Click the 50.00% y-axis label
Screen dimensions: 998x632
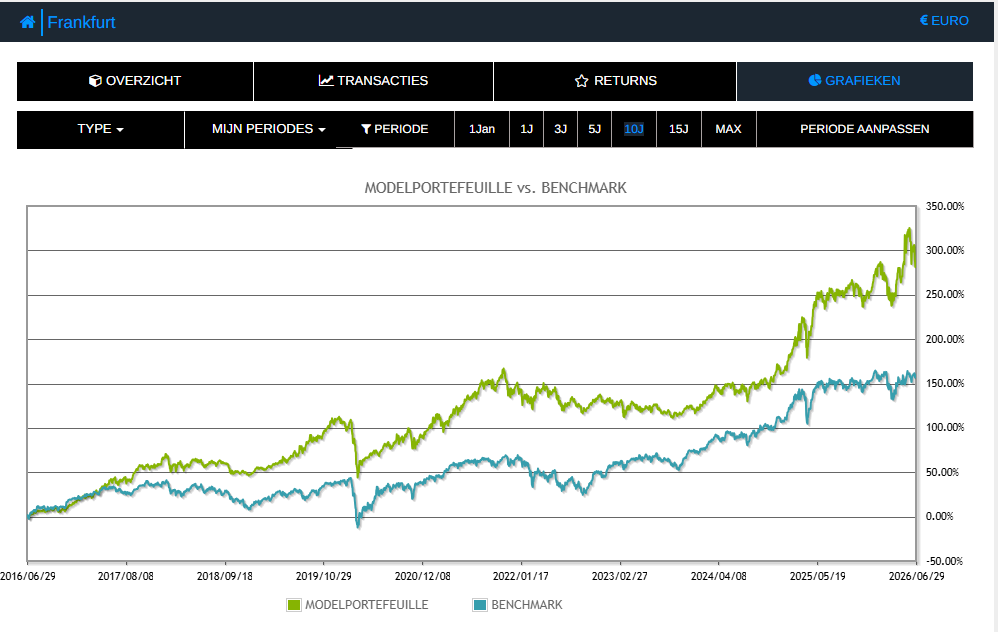click(942, 472)
